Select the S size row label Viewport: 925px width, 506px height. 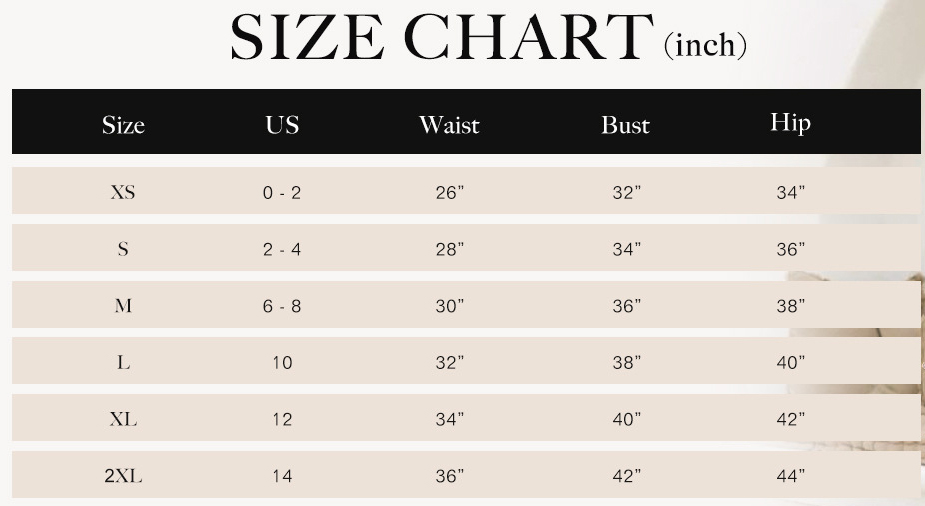(x=123, y=249)
